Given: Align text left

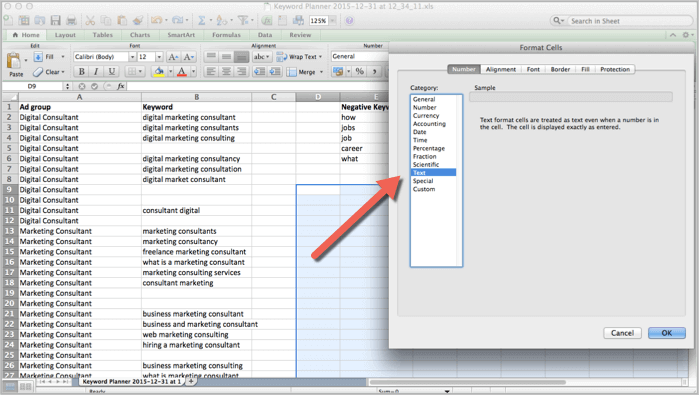Looking at the screenshot, I should pyautogui.click(x=211, y=71).
